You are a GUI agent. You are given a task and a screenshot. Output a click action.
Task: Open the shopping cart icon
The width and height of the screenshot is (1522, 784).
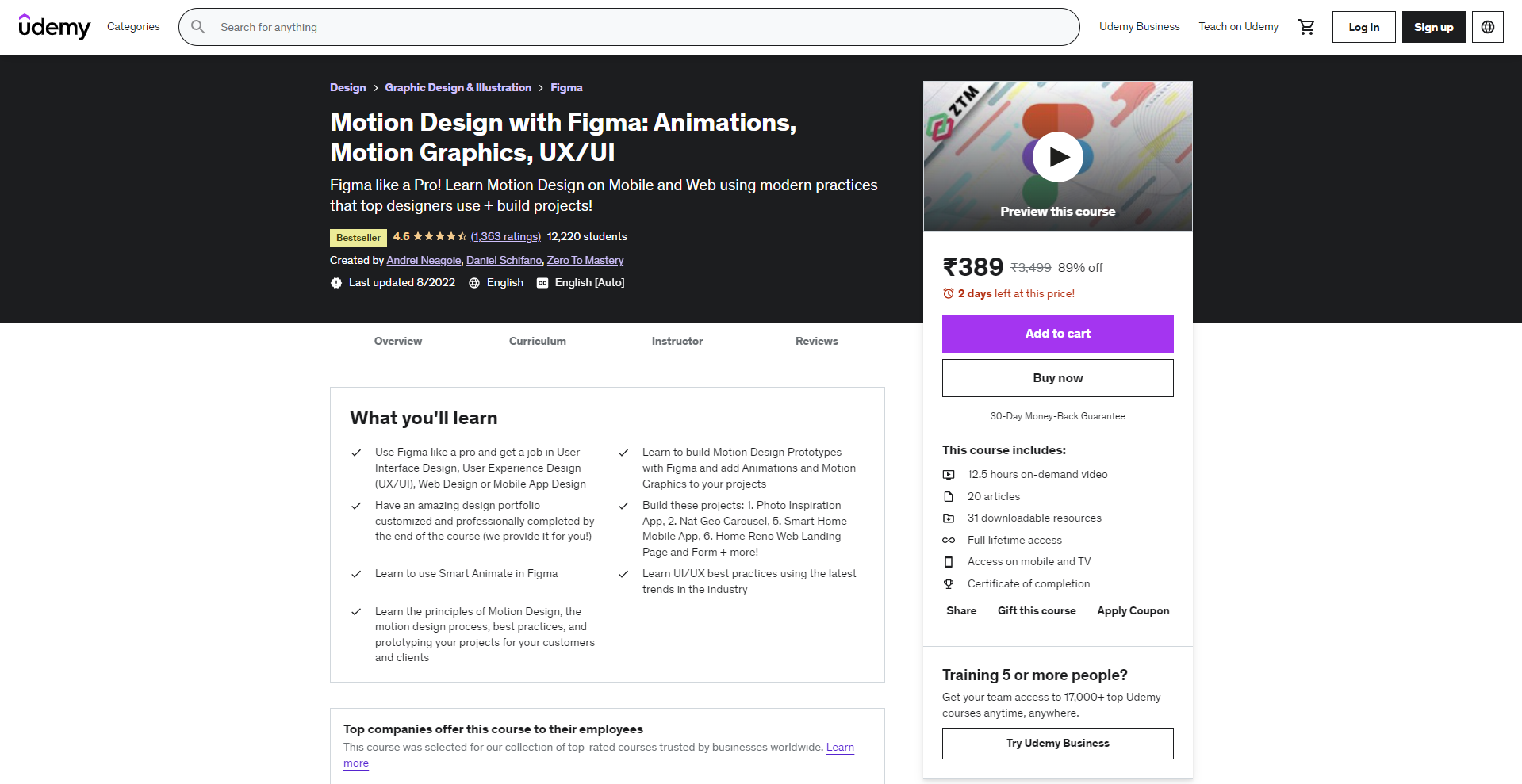point(1306,27)
